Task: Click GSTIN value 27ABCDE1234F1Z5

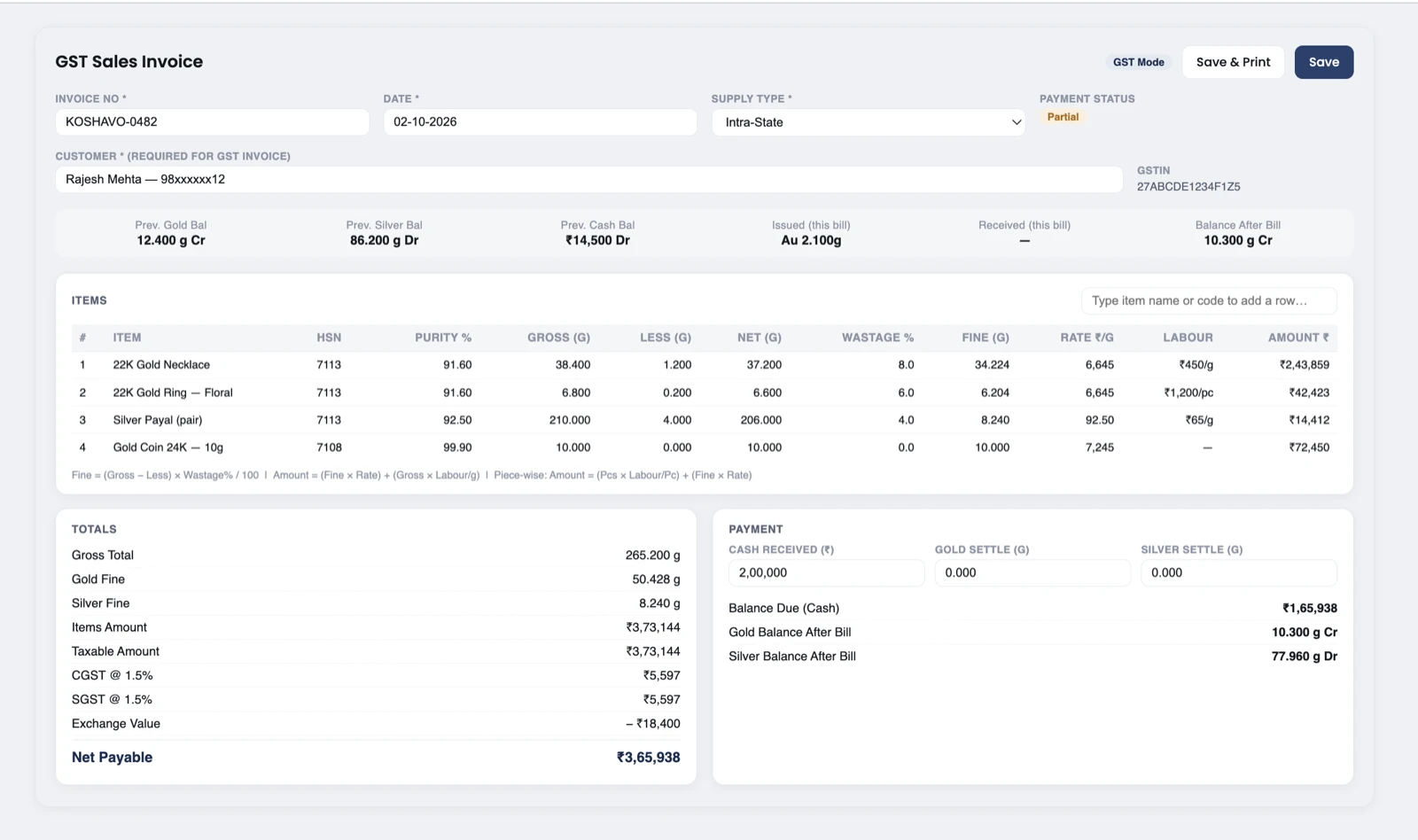Action: coord(1188,187)
